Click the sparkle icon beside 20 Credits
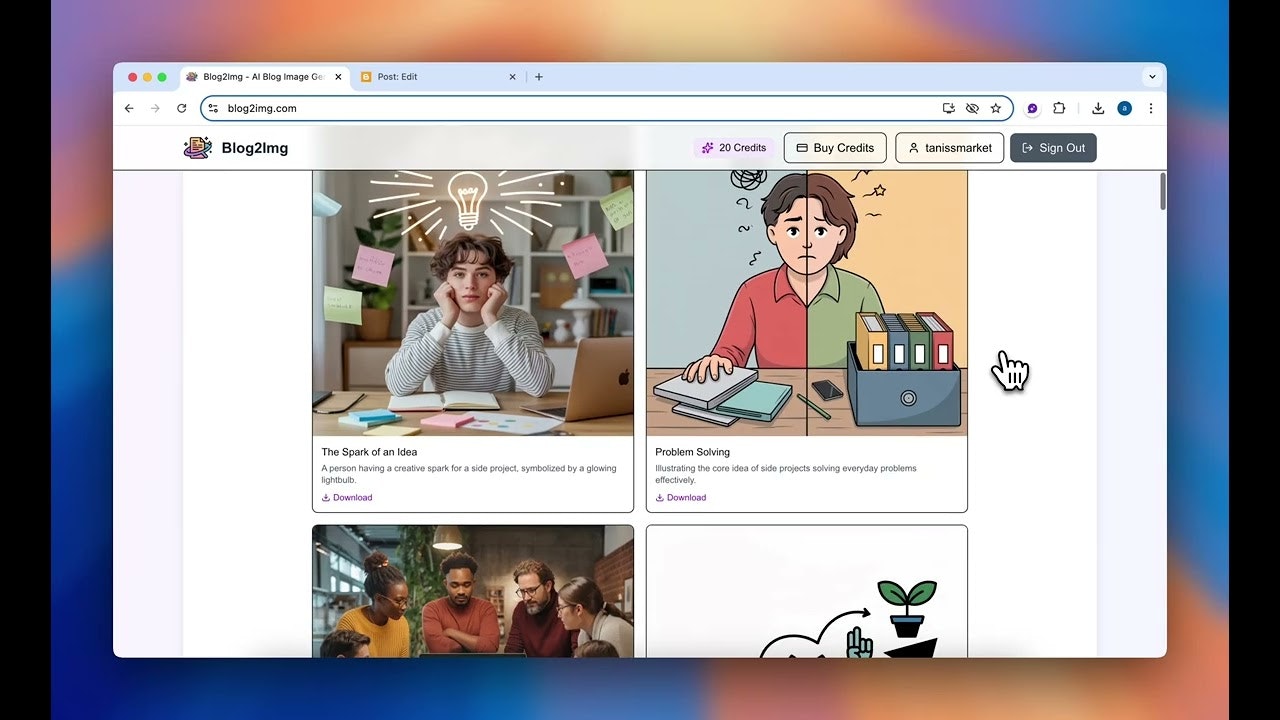Image resolution: width=1280 pixels, height=720 pixels. (708, 148)
